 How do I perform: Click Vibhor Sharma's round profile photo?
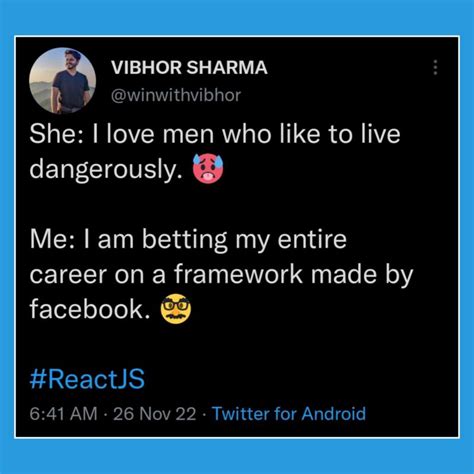coord(63,81)
